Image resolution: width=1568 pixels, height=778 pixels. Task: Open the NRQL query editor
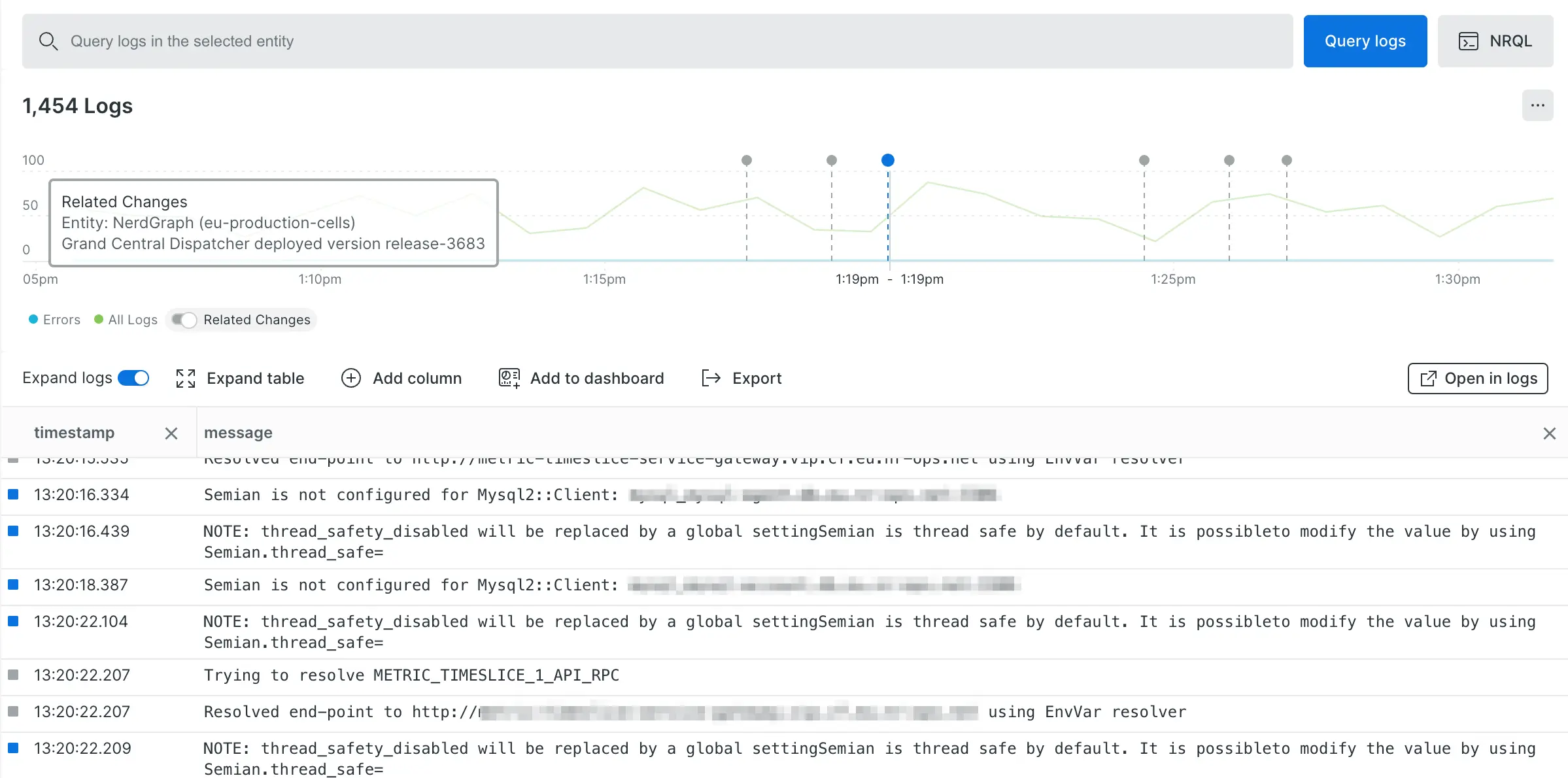tap(1495, 41)
